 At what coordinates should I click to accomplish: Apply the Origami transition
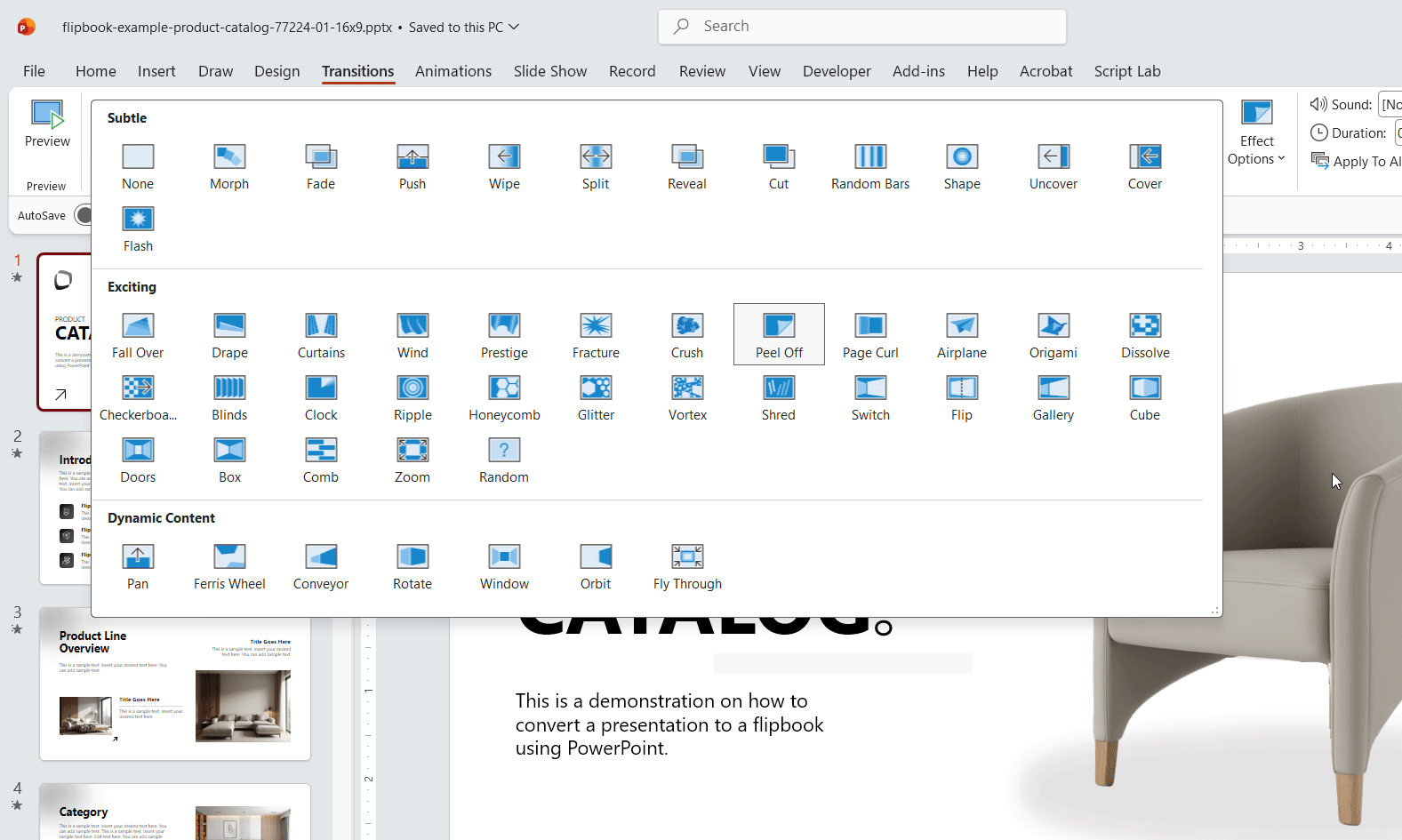click(1054, 335)
